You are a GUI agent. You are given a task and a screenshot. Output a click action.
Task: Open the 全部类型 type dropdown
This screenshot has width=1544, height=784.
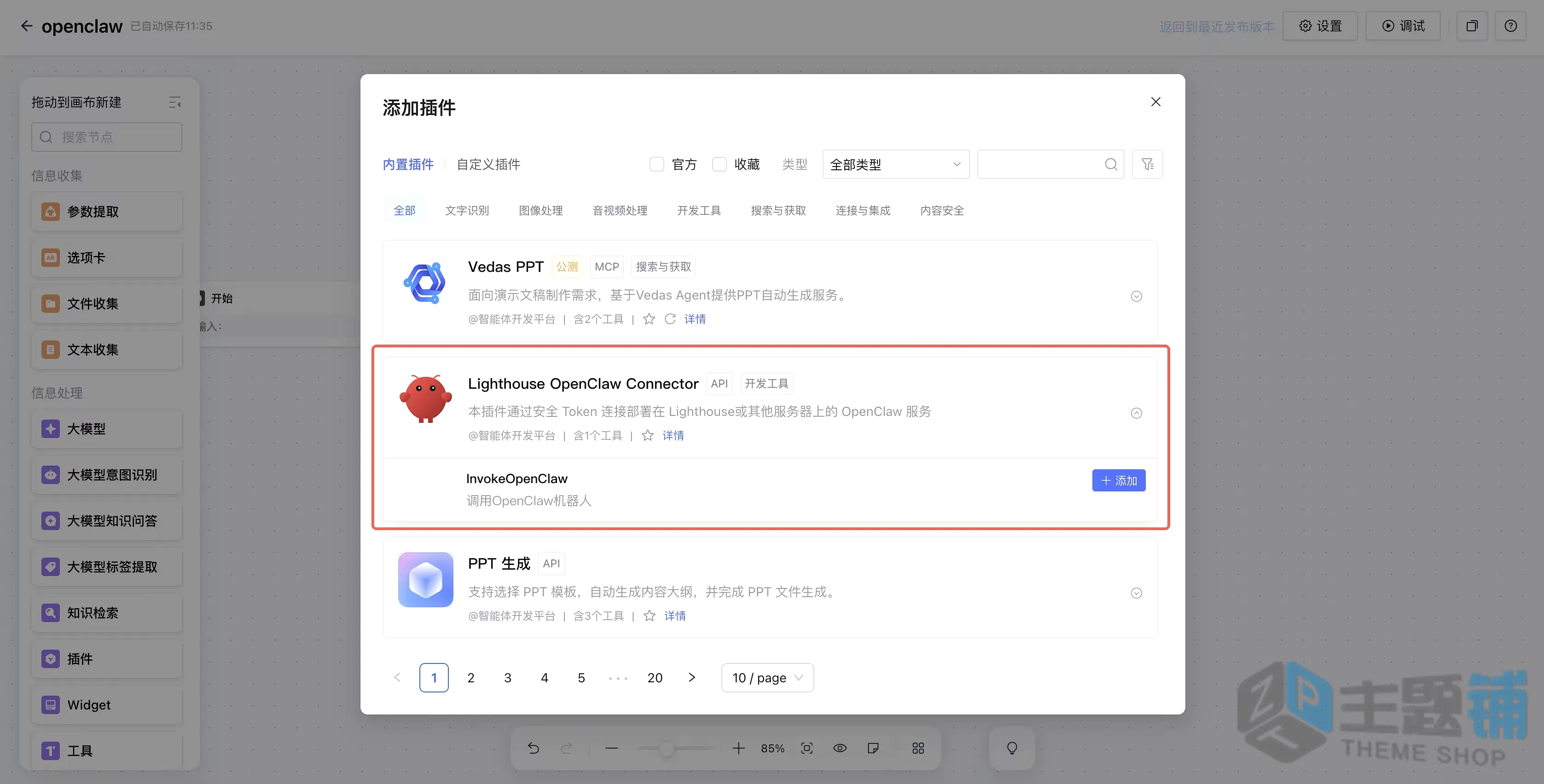[x=896, y=164]
